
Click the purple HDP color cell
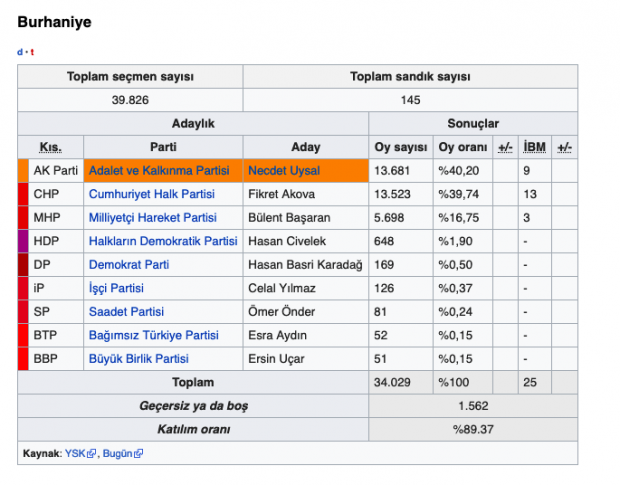[23, 241]
